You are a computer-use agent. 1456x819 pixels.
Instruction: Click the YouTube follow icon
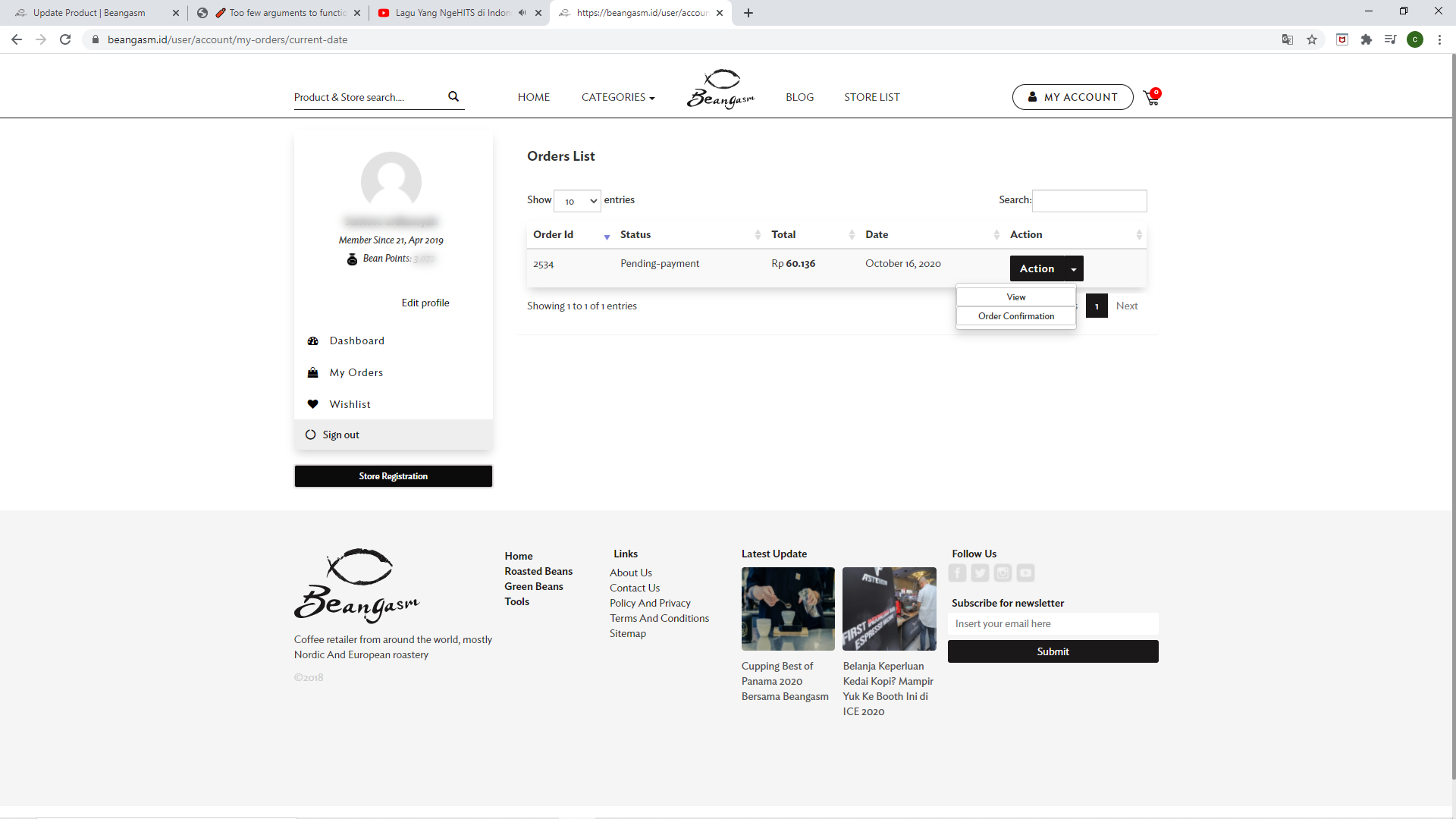pyautogui.click(x=1025, y=573)
